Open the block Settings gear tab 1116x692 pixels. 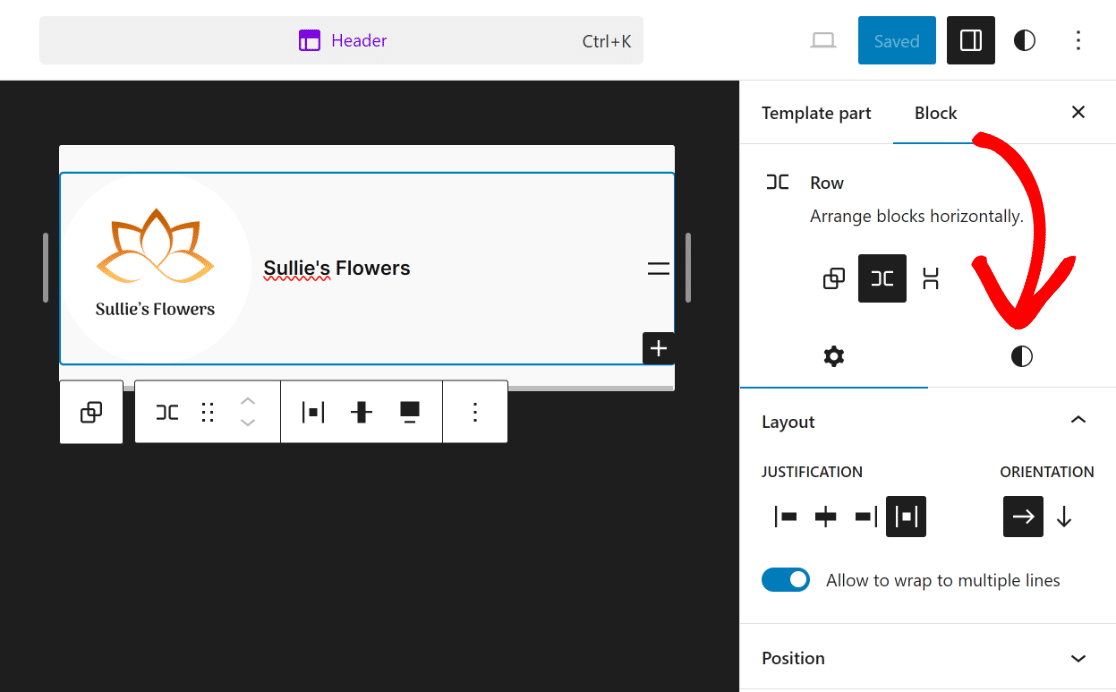(833, 356)
